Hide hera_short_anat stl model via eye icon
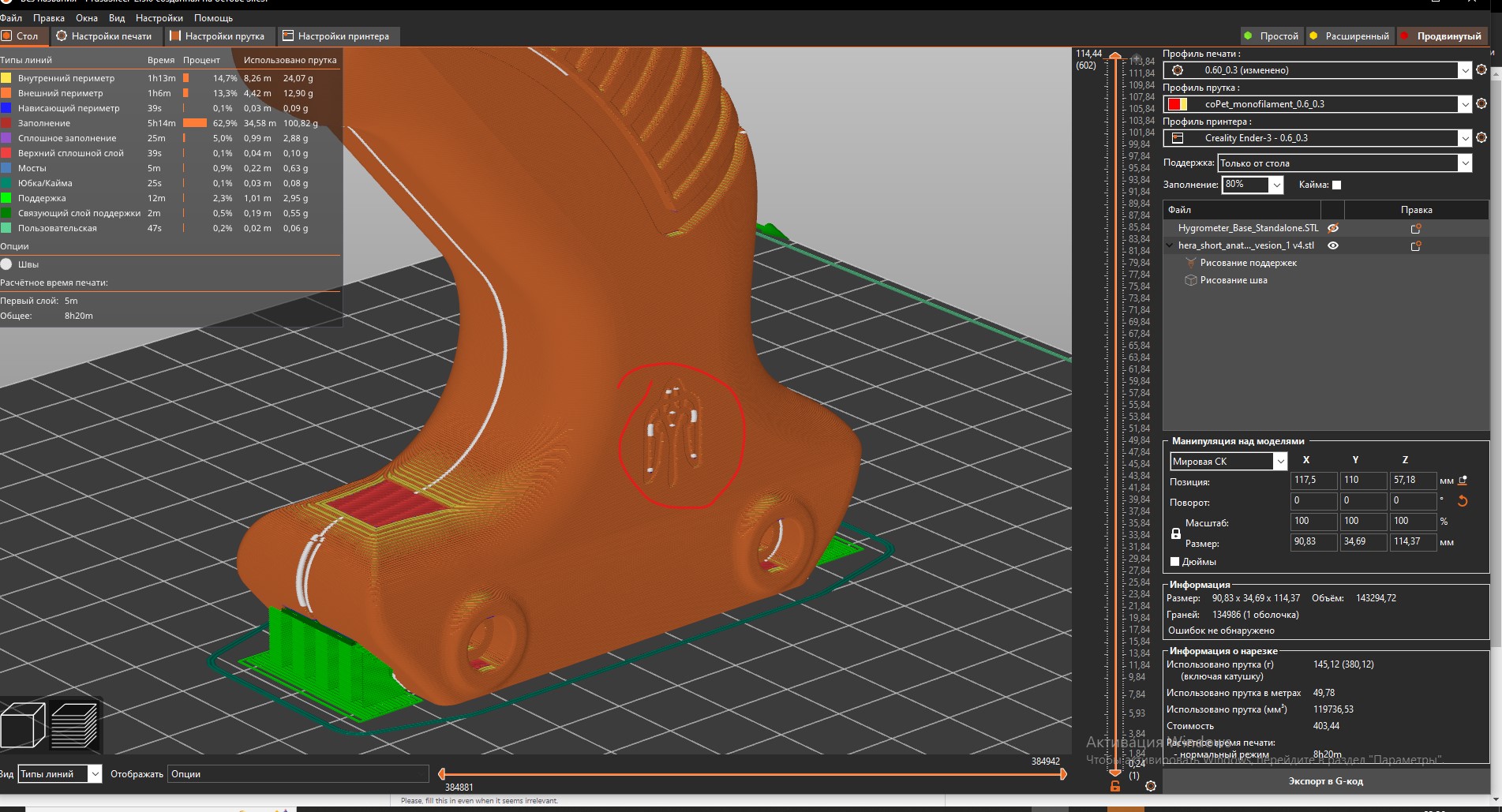Viewport: 1502px width, 812px height. pos(1333,245)
